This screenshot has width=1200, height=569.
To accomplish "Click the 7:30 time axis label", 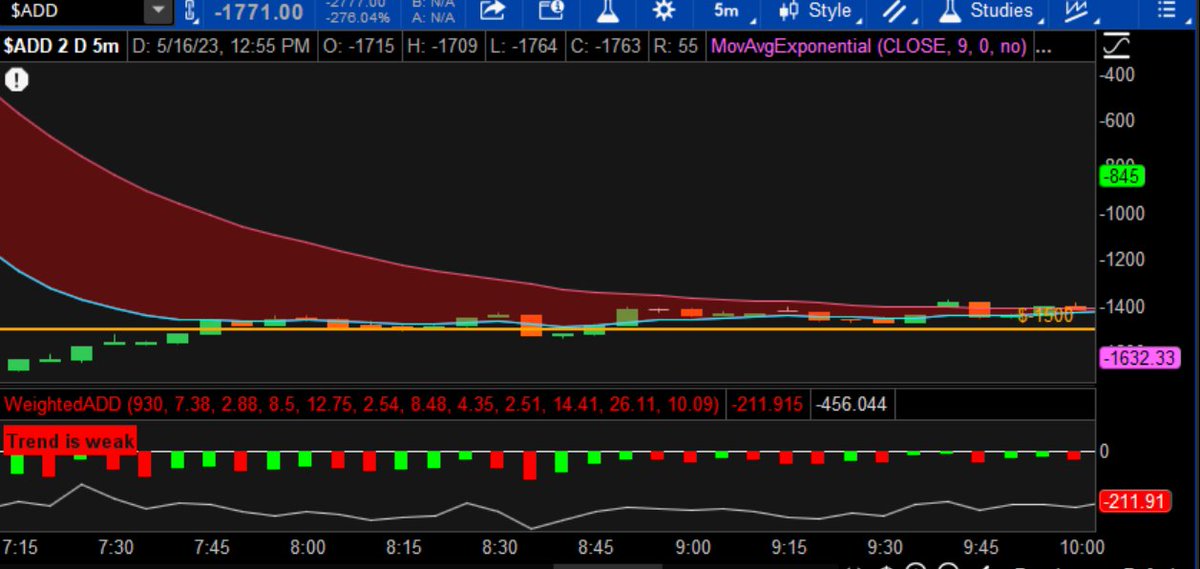I will [116, 547].
